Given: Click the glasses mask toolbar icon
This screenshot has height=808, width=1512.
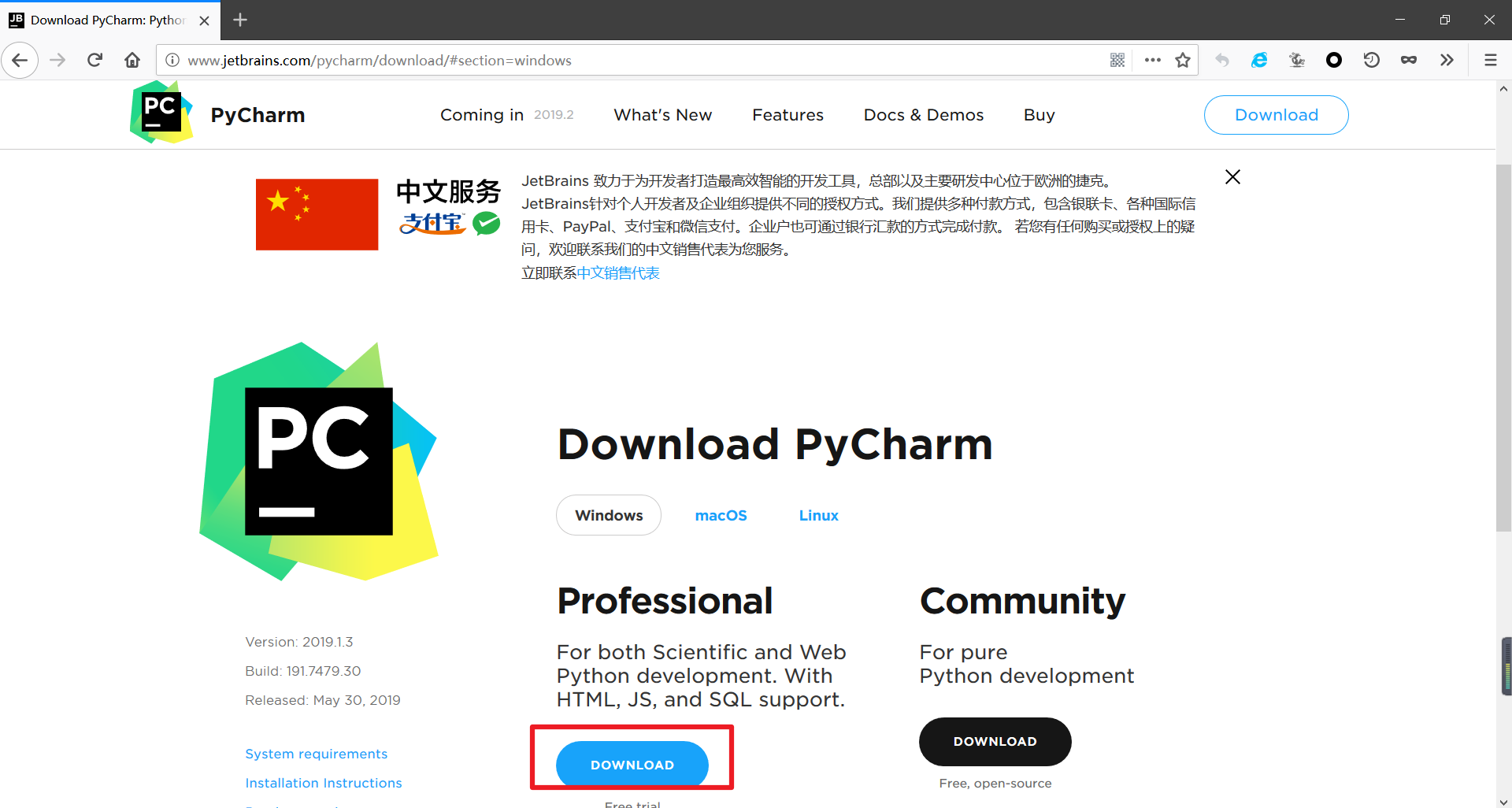Looking at the screenshot, I should point(1409,61).
